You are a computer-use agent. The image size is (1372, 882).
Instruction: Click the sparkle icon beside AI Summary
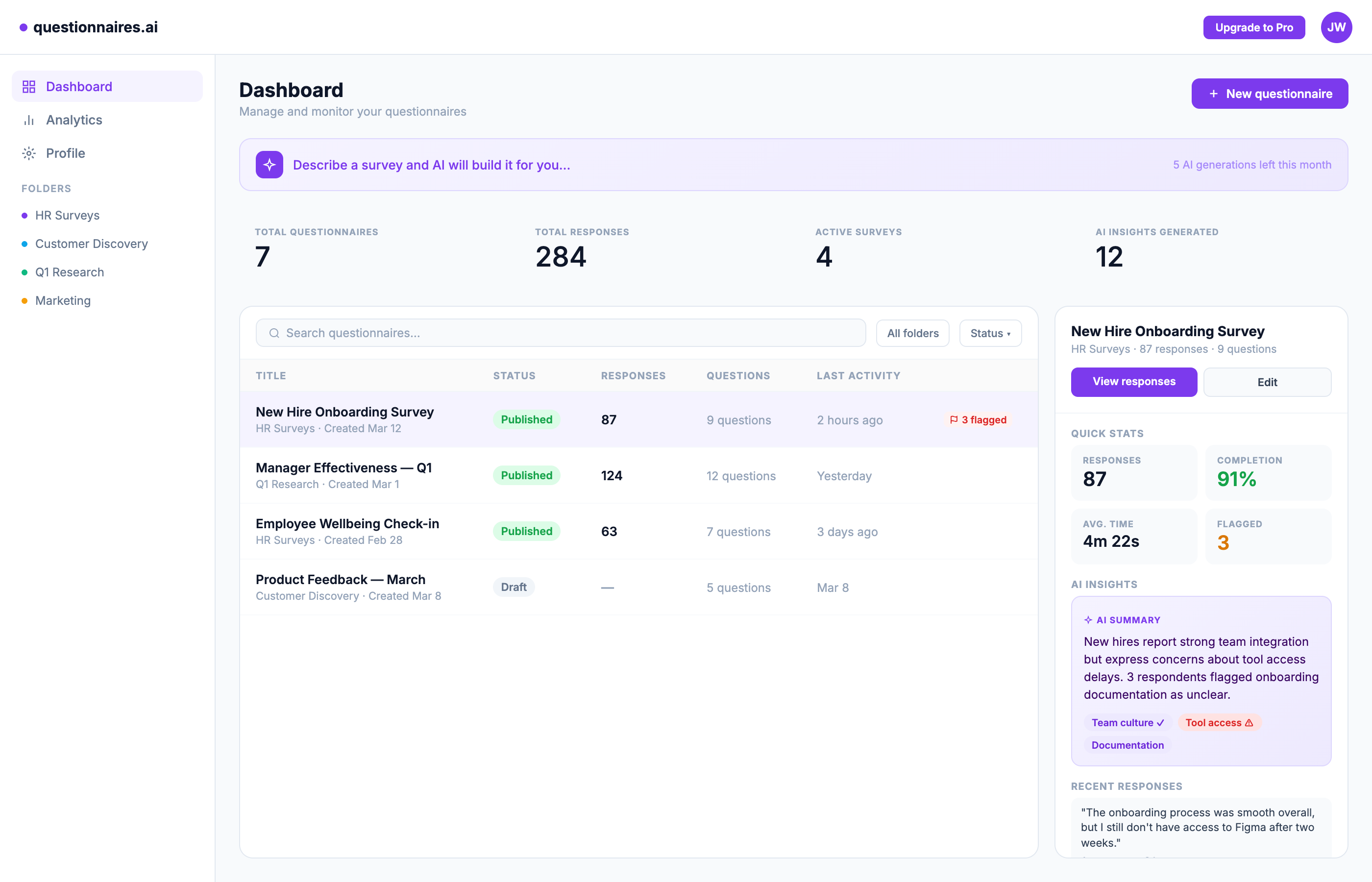[x=1088, y=620]
